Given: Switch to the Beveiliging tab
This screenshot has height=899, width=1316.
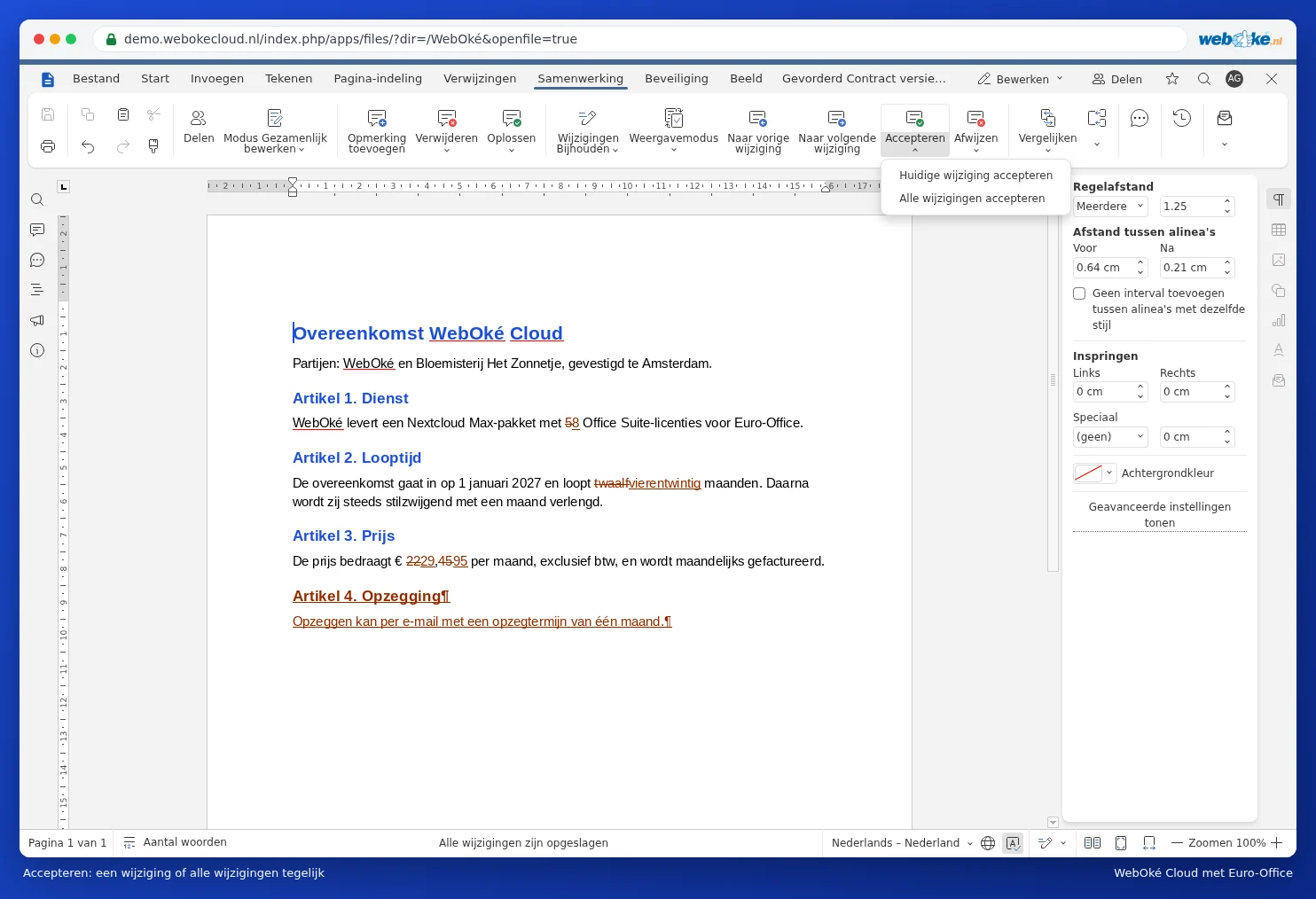Looking at the screenshot, I should point(677,79).
